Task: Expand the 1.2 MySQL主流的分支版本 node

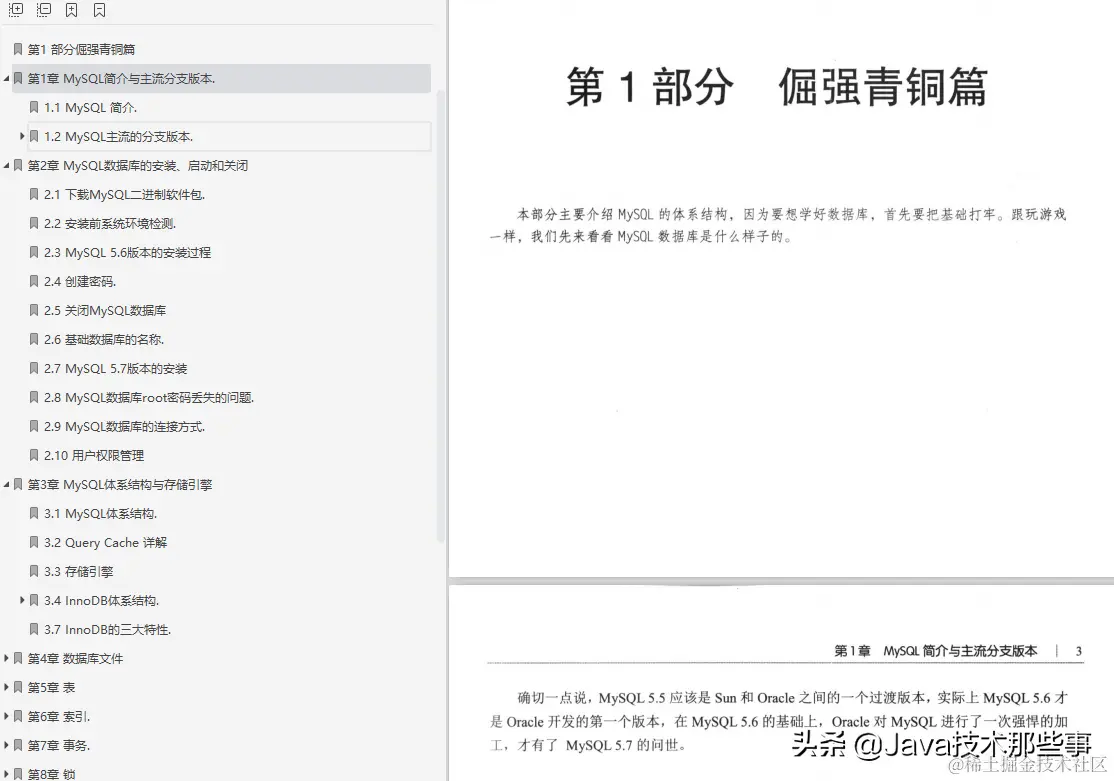Action: point(22,136)
